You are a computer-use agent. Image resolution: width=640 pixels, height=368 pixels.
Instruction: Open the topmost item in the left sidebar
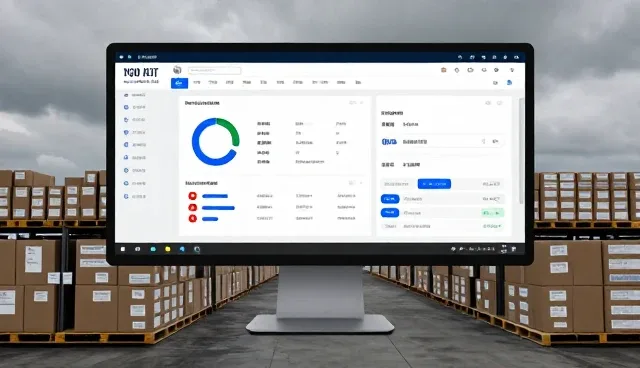[x=135, y=95]
